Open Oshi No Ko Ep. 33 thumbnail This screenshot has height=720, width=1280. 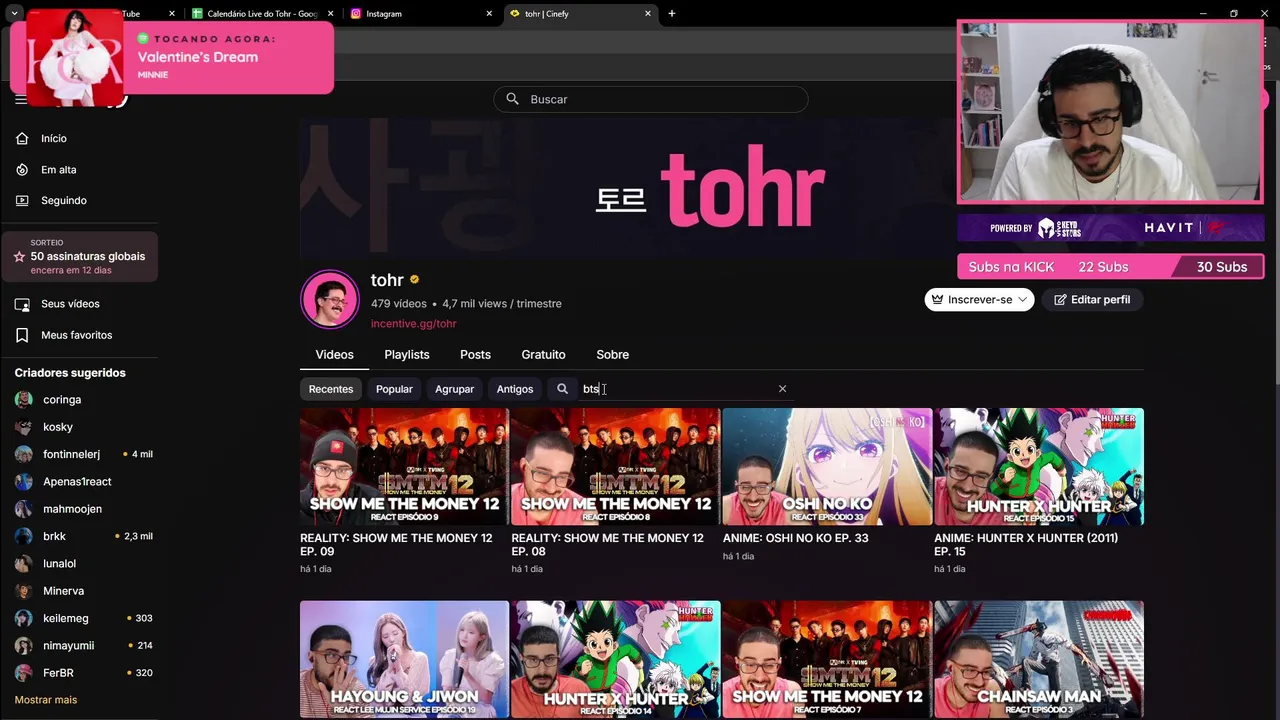coord(827,467)
